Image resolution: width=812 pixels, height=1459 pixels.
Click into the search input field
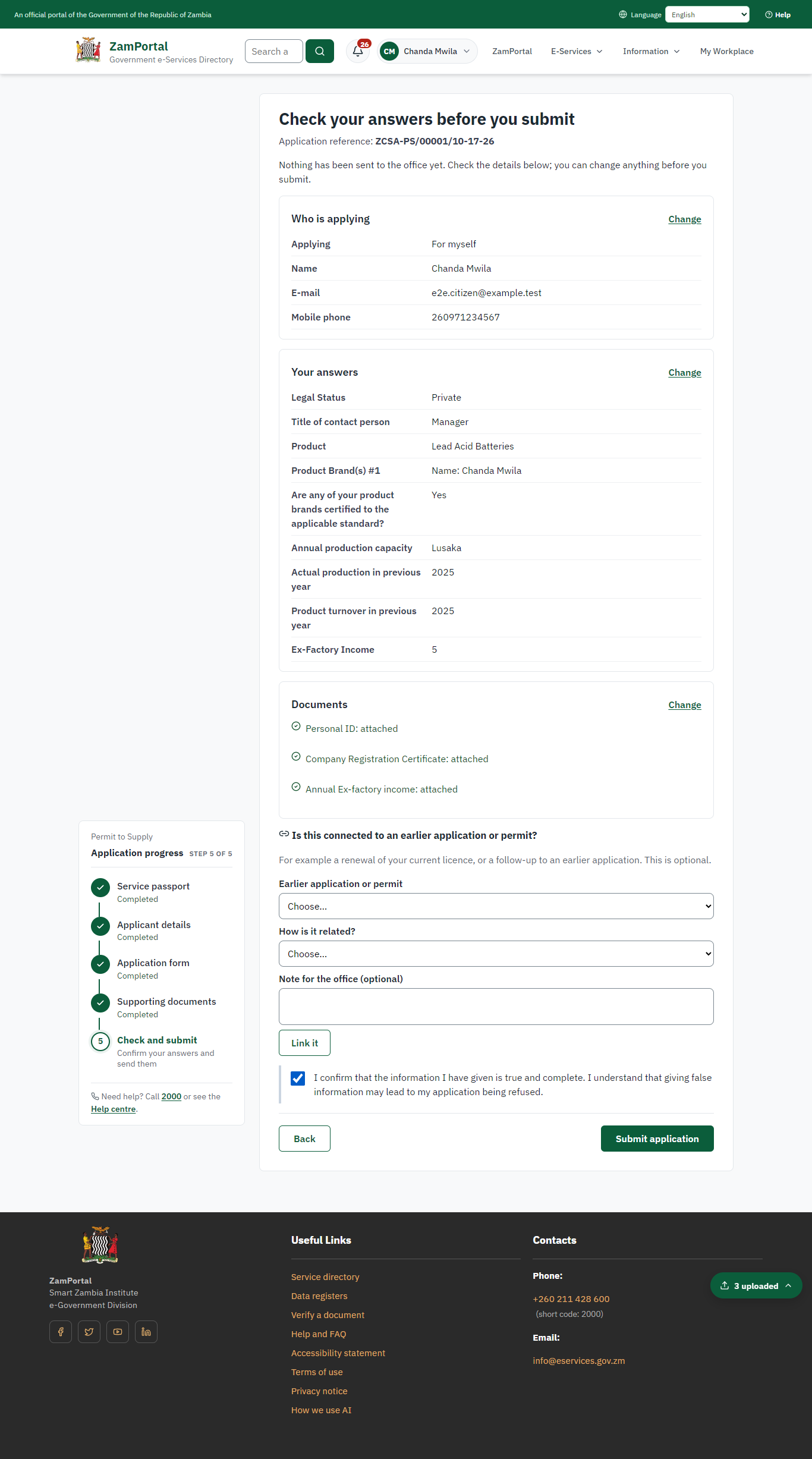(x=274, y=51)
